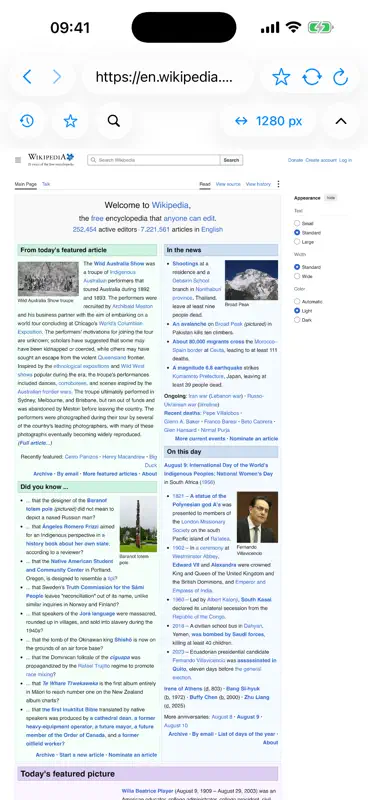Screen dimensions: 368x800
Task: Open the 'Wikipedia' link in welcome heading
Action: pyautogui.click(x=170, y=205)
